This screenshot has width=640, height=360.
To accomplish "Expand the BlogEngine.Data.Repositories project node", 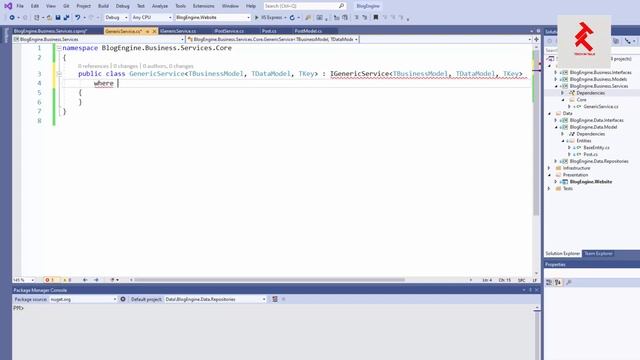I will coord(556,161).
